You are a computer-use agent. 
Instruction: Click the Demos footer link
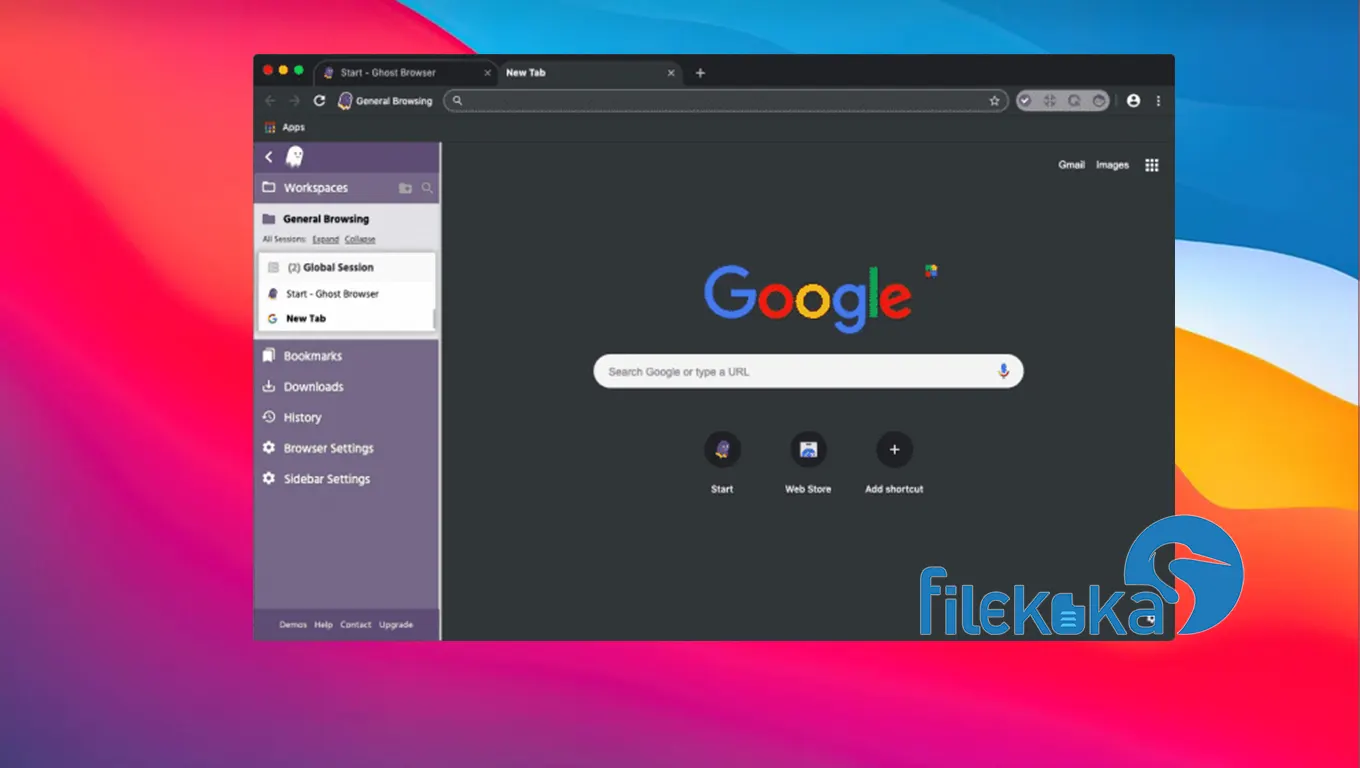point(293,625)
